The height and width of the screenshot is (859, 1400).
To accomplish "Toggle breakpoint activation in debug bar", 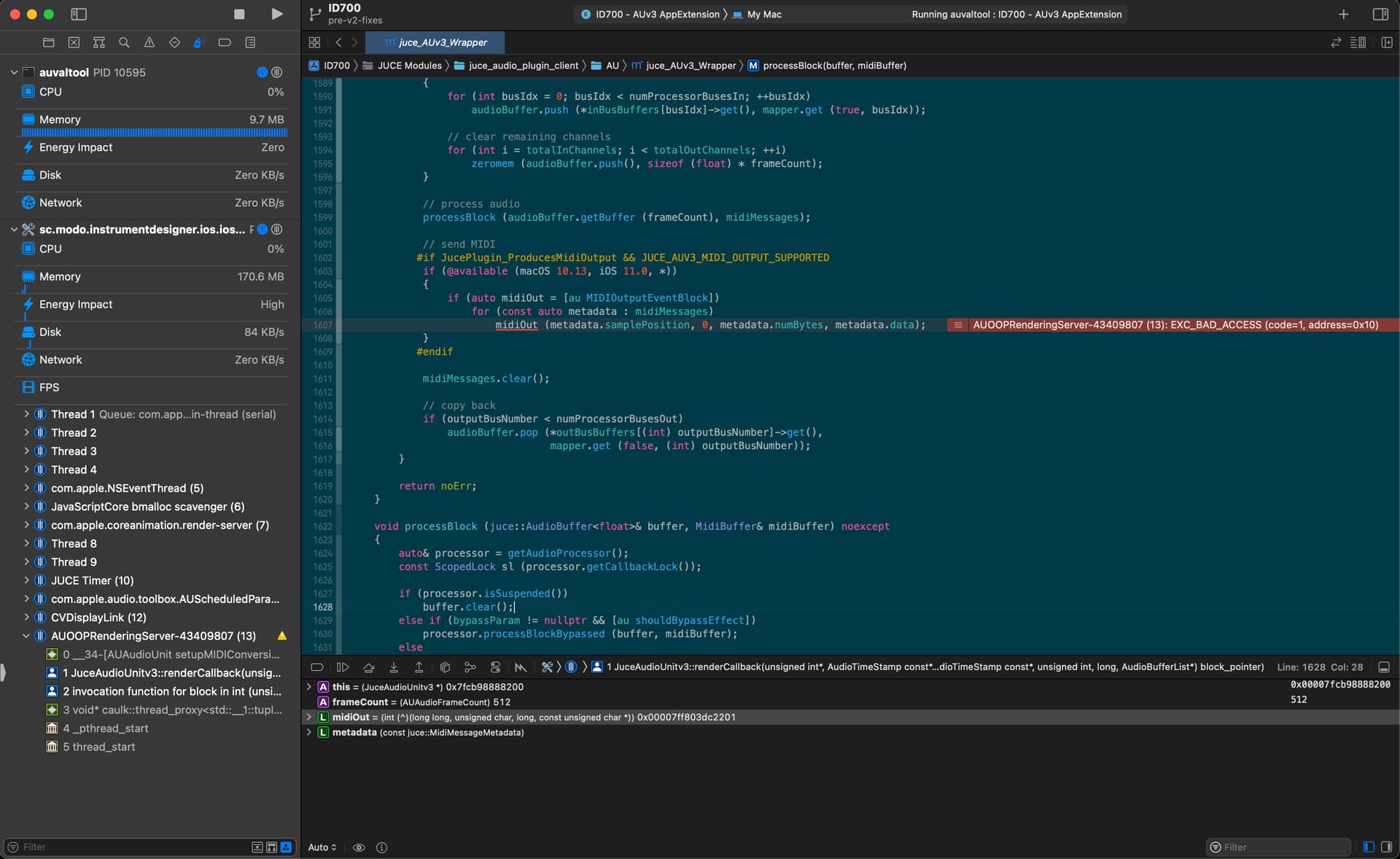I will click(x=317, y=666).
